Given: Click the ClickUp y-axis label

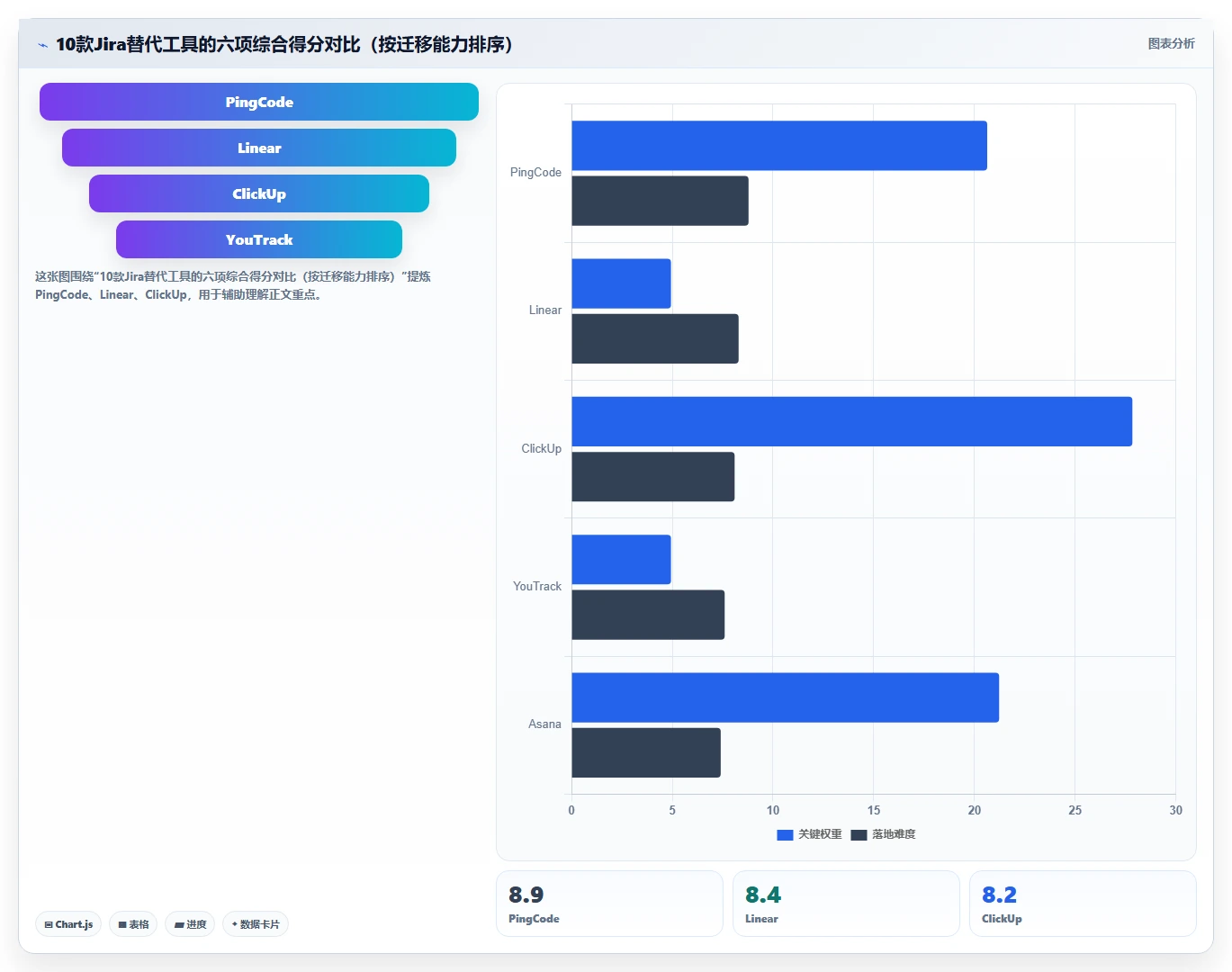Looking at the screenshot, I should [x=541, y=448].
